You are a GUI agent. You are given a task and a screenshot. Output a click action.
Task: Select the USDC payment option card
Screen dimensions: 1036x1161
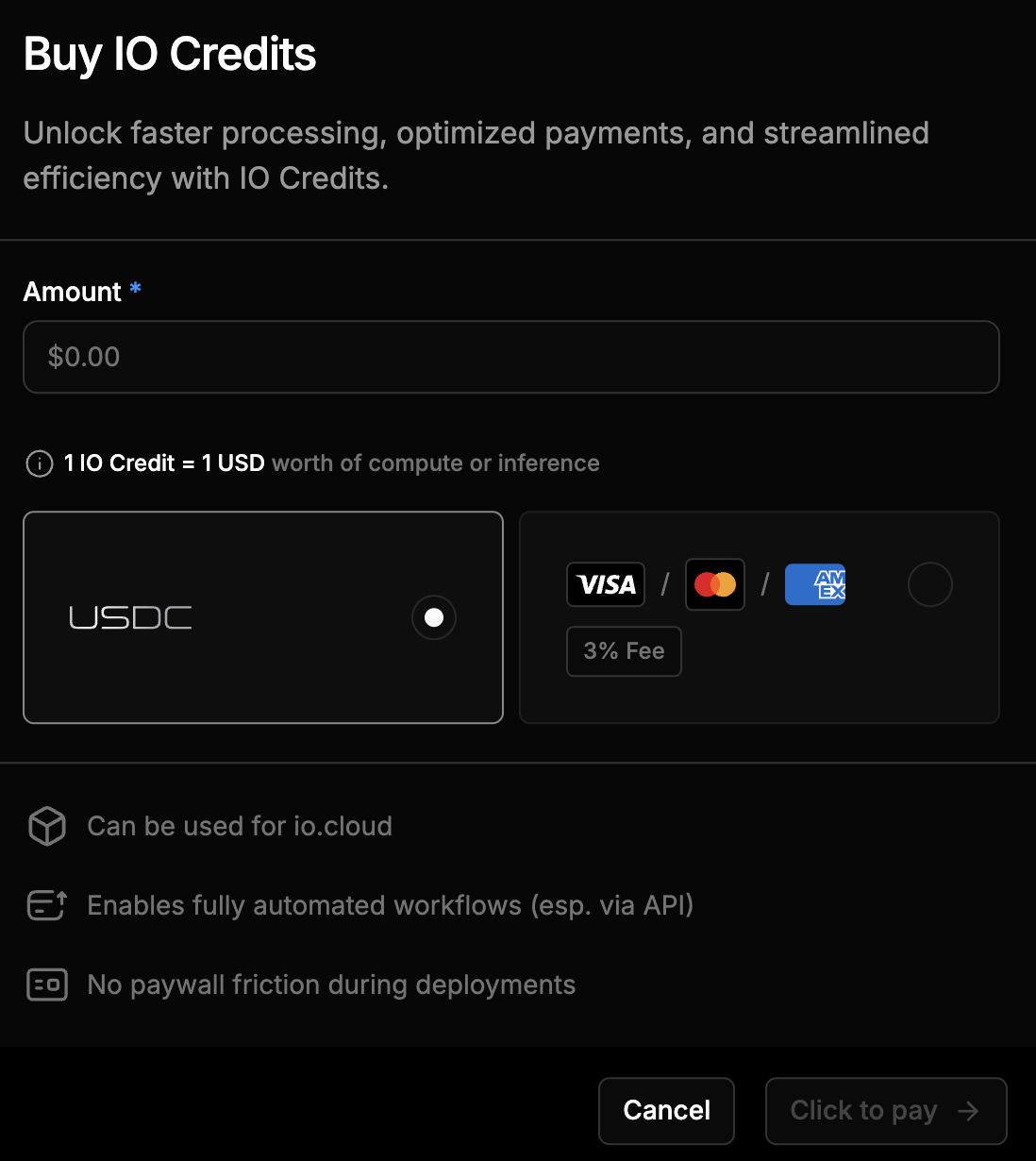tap(263, 617)
